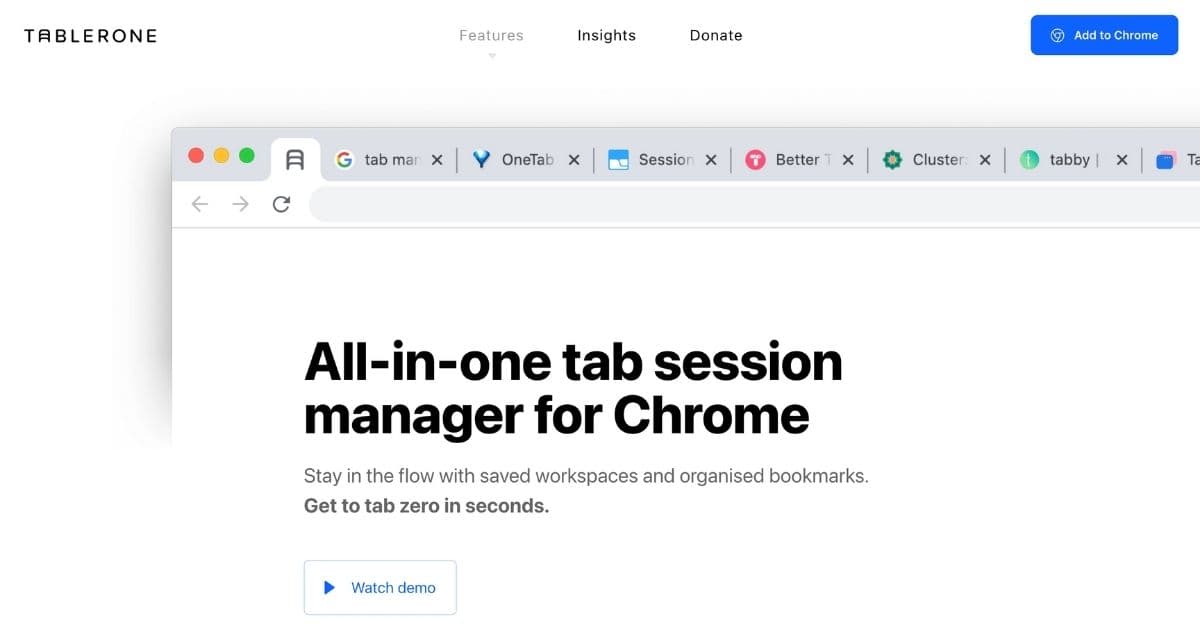1200x630 pixels.
Task: Click the browser address bar
Action: (x=754, y=204)
